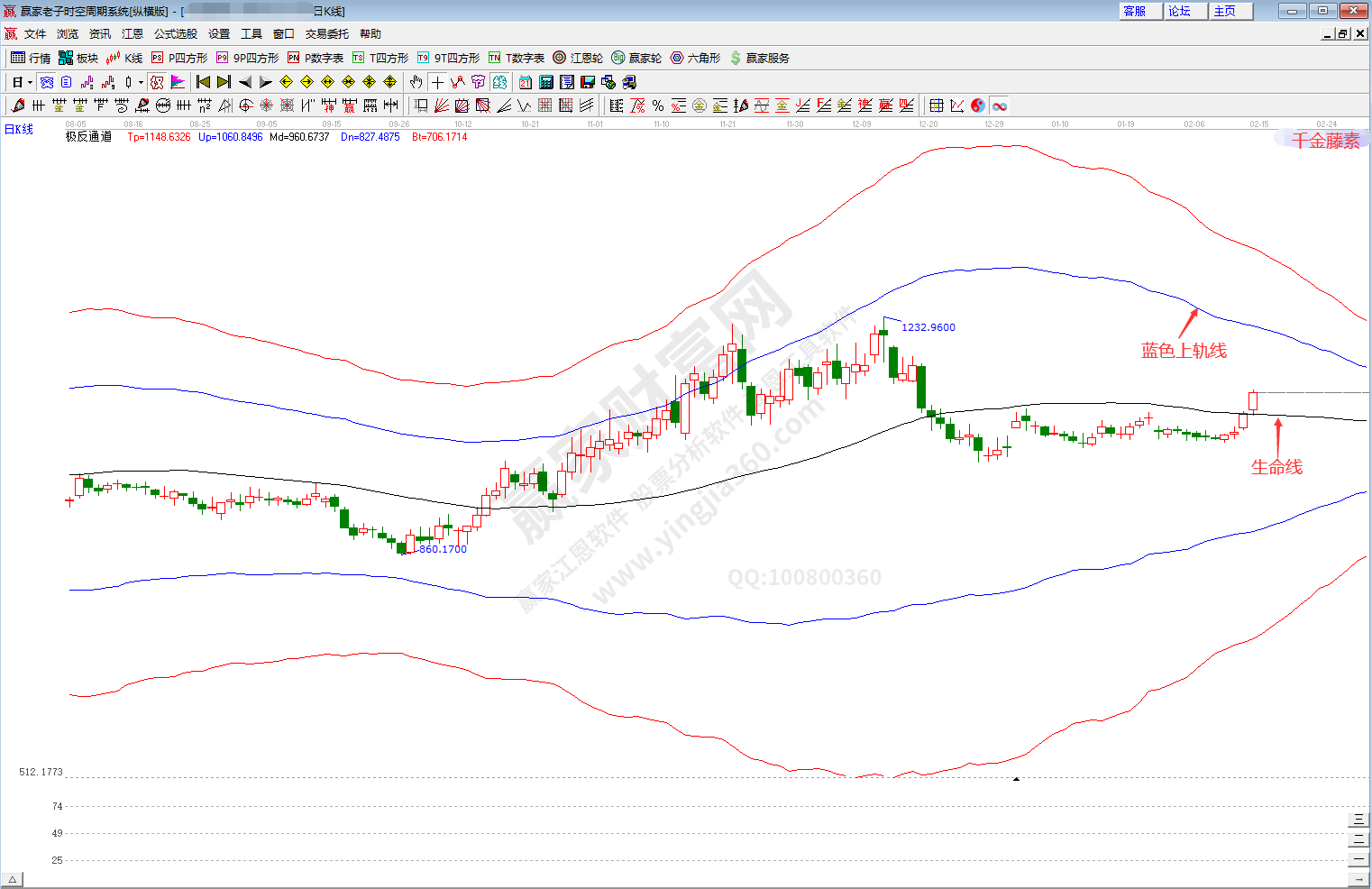Open the 江恩轮 Gann wheel tool

pos(578,58)
